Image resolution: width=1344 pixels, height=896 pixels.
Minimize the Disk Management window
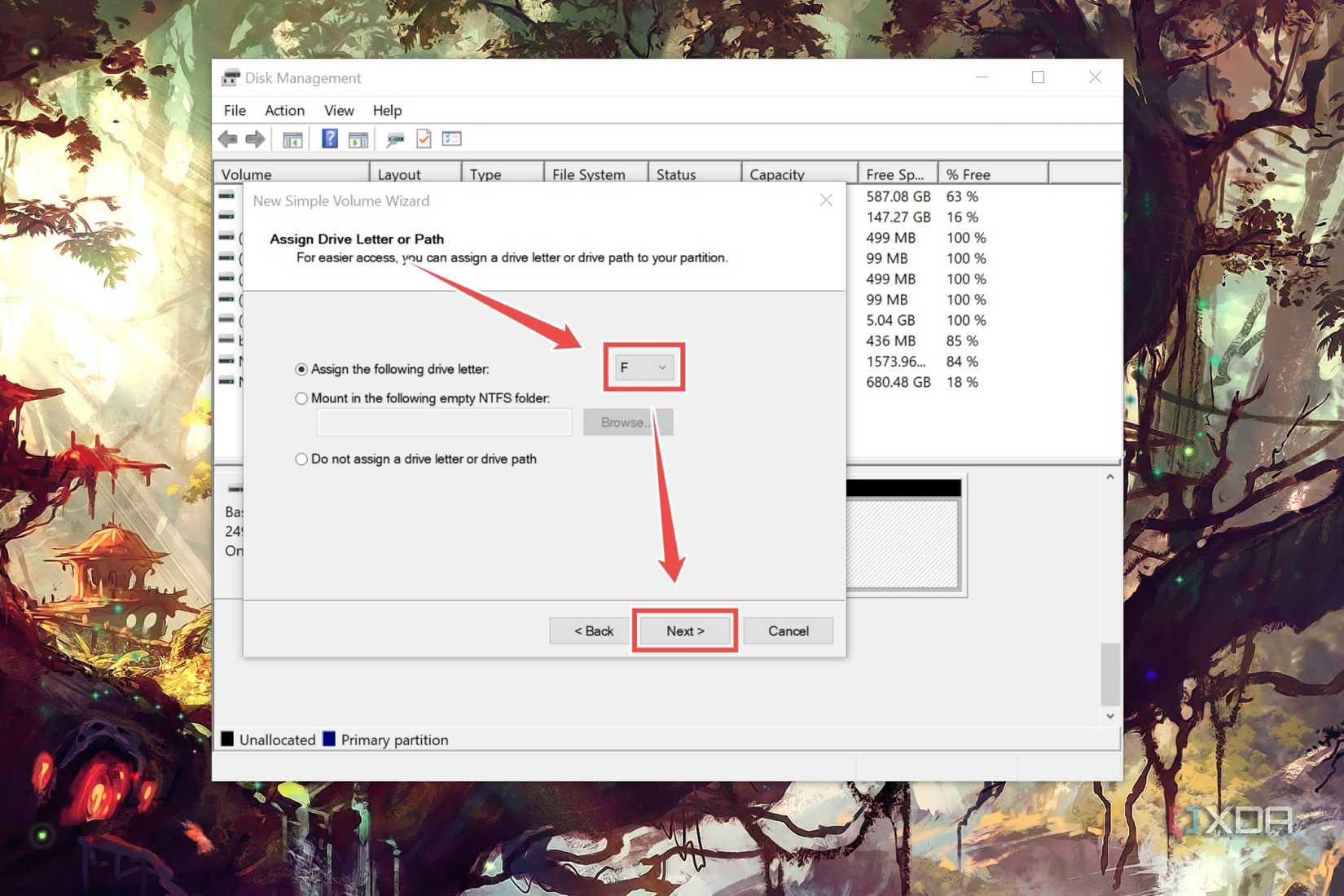tap(982, 77)
